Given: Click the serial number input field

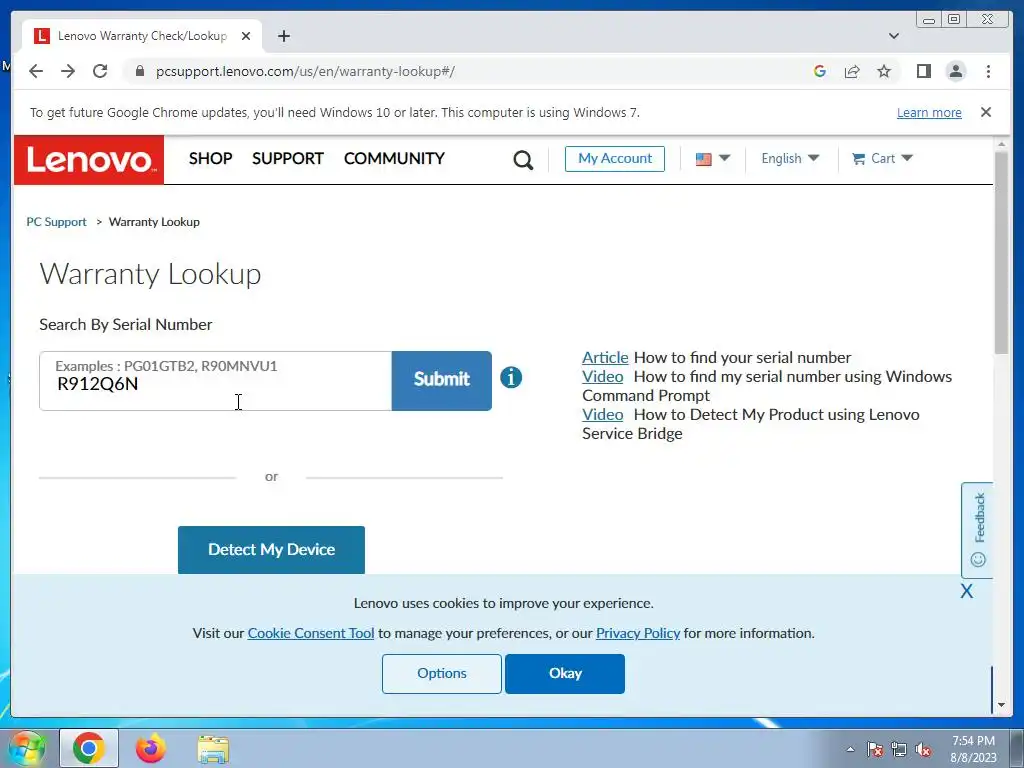Looking at the screenshot, I should (216, 381).
